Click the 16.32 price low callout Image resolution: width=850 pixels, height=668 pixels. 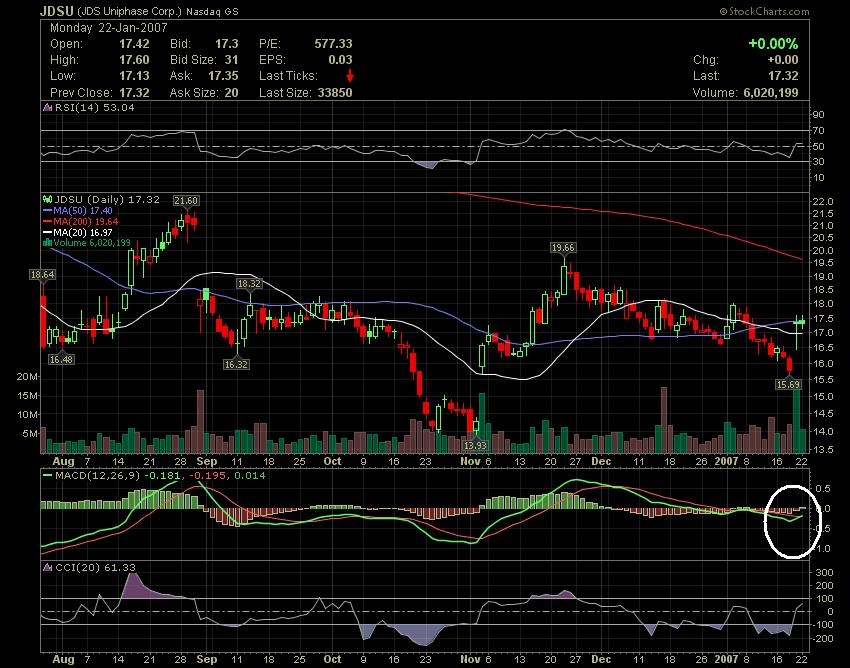236,364
